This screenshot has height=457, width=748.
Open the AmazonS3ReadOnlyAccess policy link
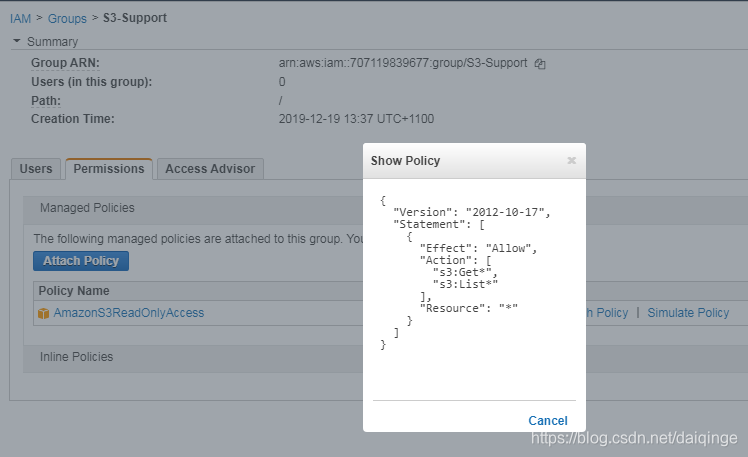[129, 313]
